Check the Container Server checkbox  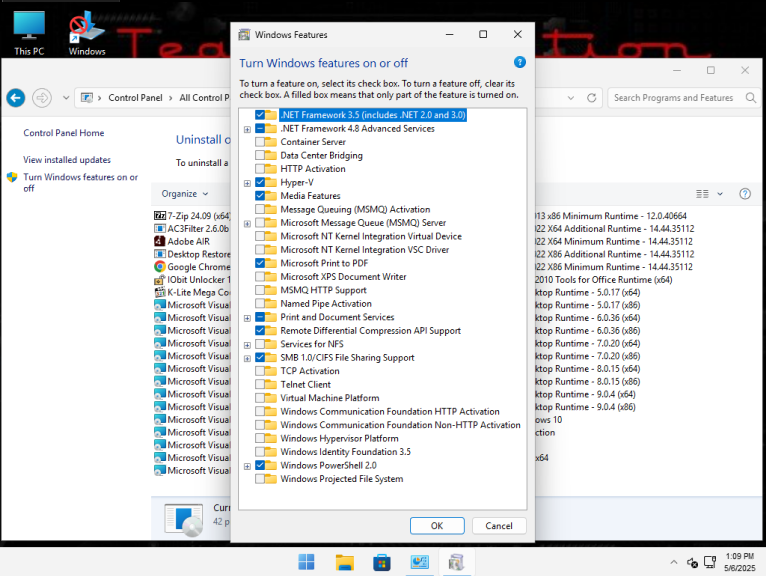pyautogui.click(x=260, y=142)
